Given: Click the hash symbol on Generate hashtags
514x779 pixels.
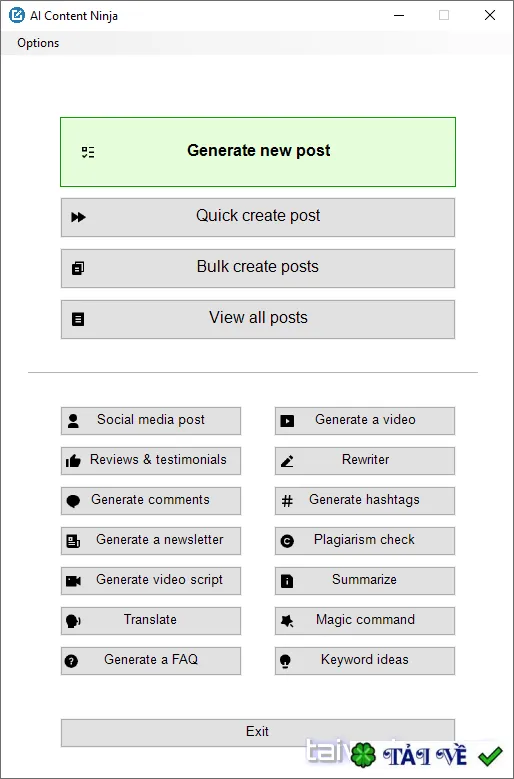Looking at the screenshot, I should pos(287,501).
